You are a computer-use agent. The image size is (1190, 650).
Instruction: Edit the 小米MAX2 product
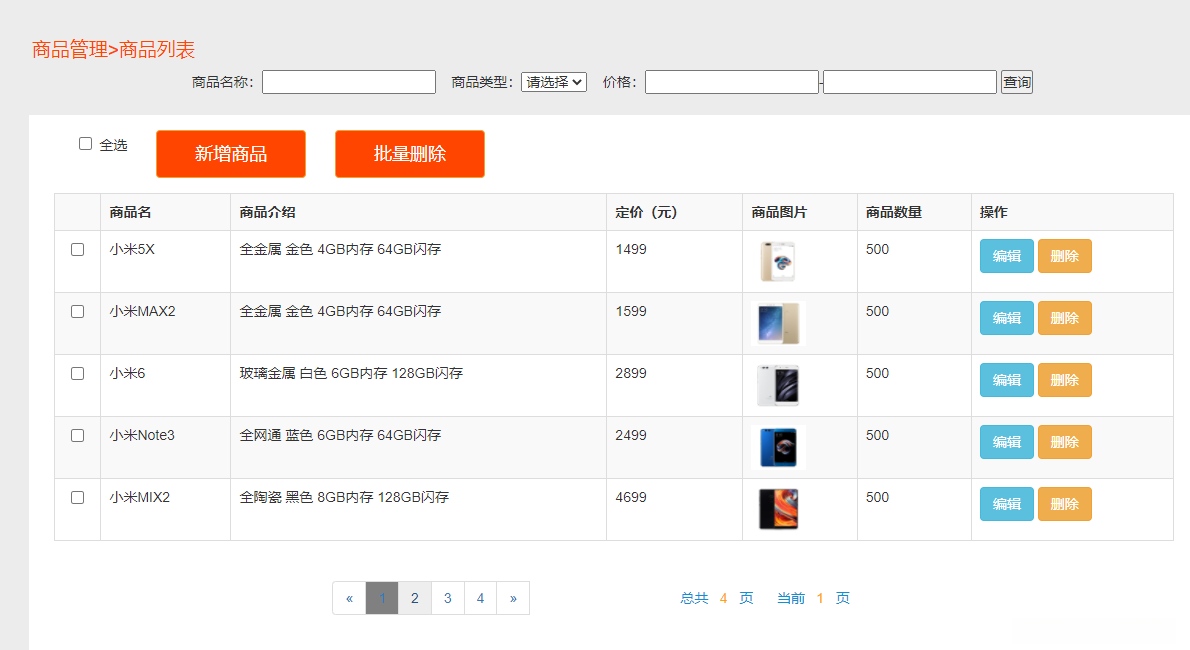tap(1007, 318)
